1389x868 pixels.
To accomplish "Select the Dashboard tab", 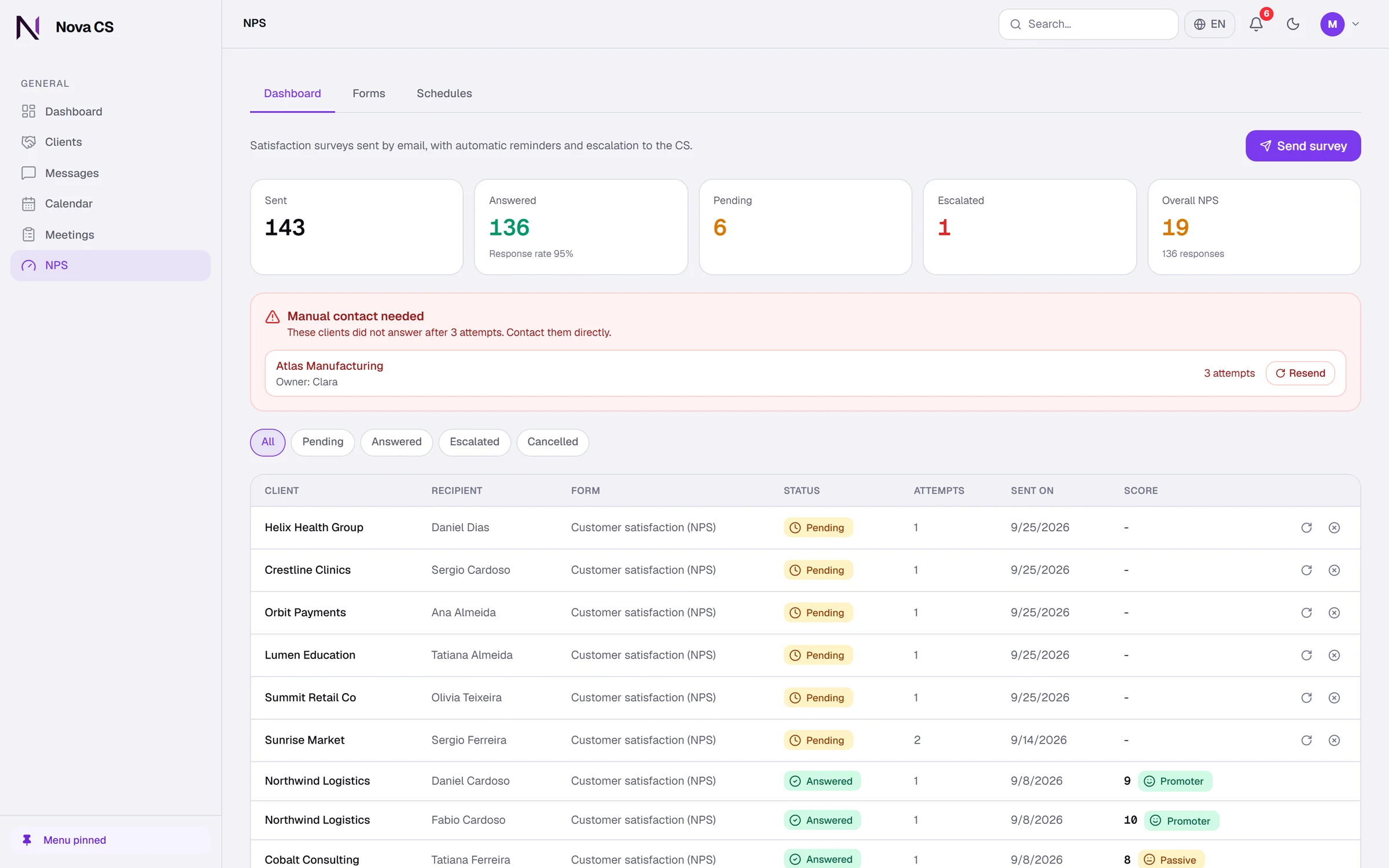I will 292,93.
